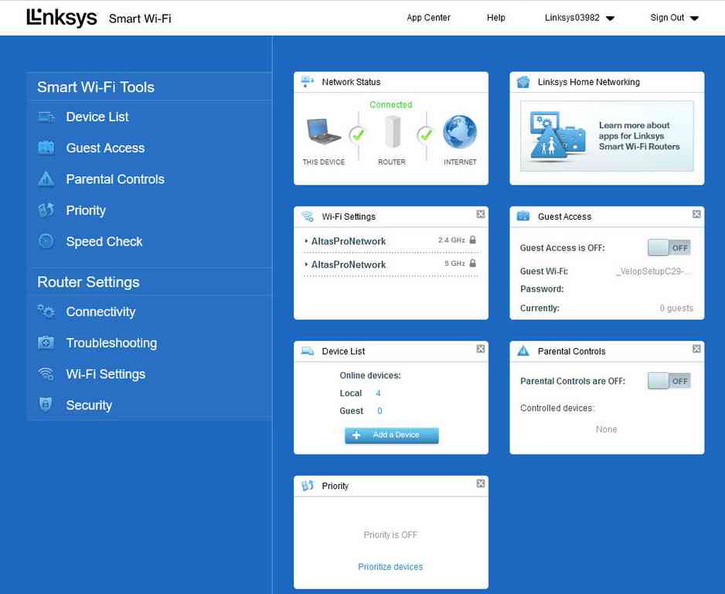This screenshot has height=594, width=725.
Task: Click checkmark between Router and Internet
Action: coord(425,135)
